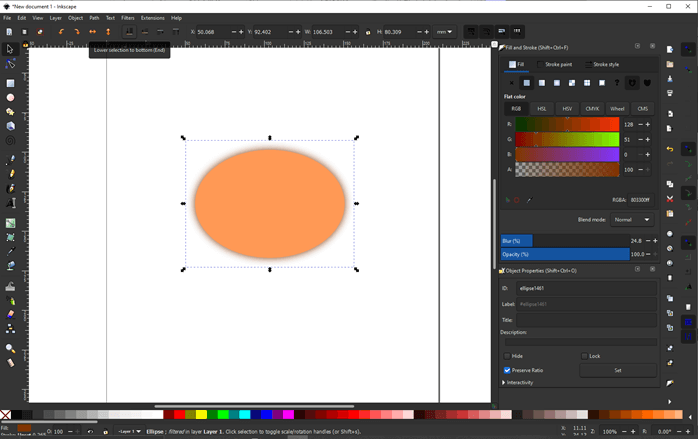This screenshot has width=698, height=439.
Task: Open the Blend mode dropdown
Action: 632,219
